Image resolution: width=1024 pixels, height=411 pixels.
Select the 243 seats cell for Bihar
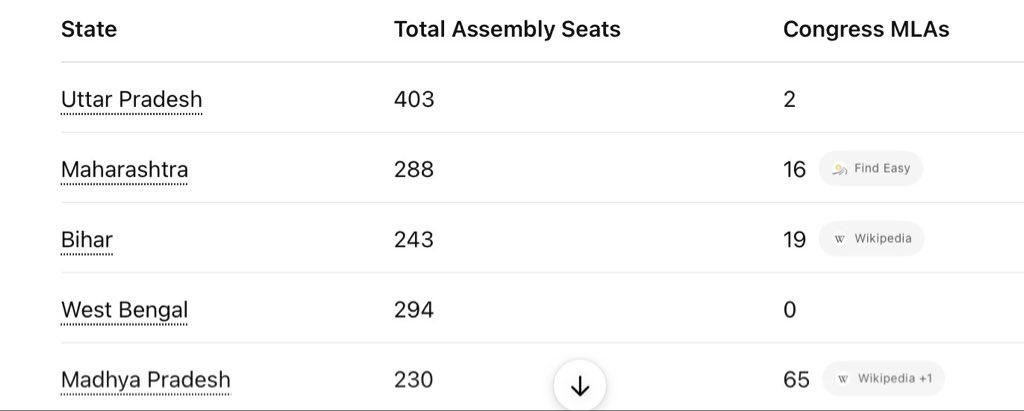[x=414, y=239]
